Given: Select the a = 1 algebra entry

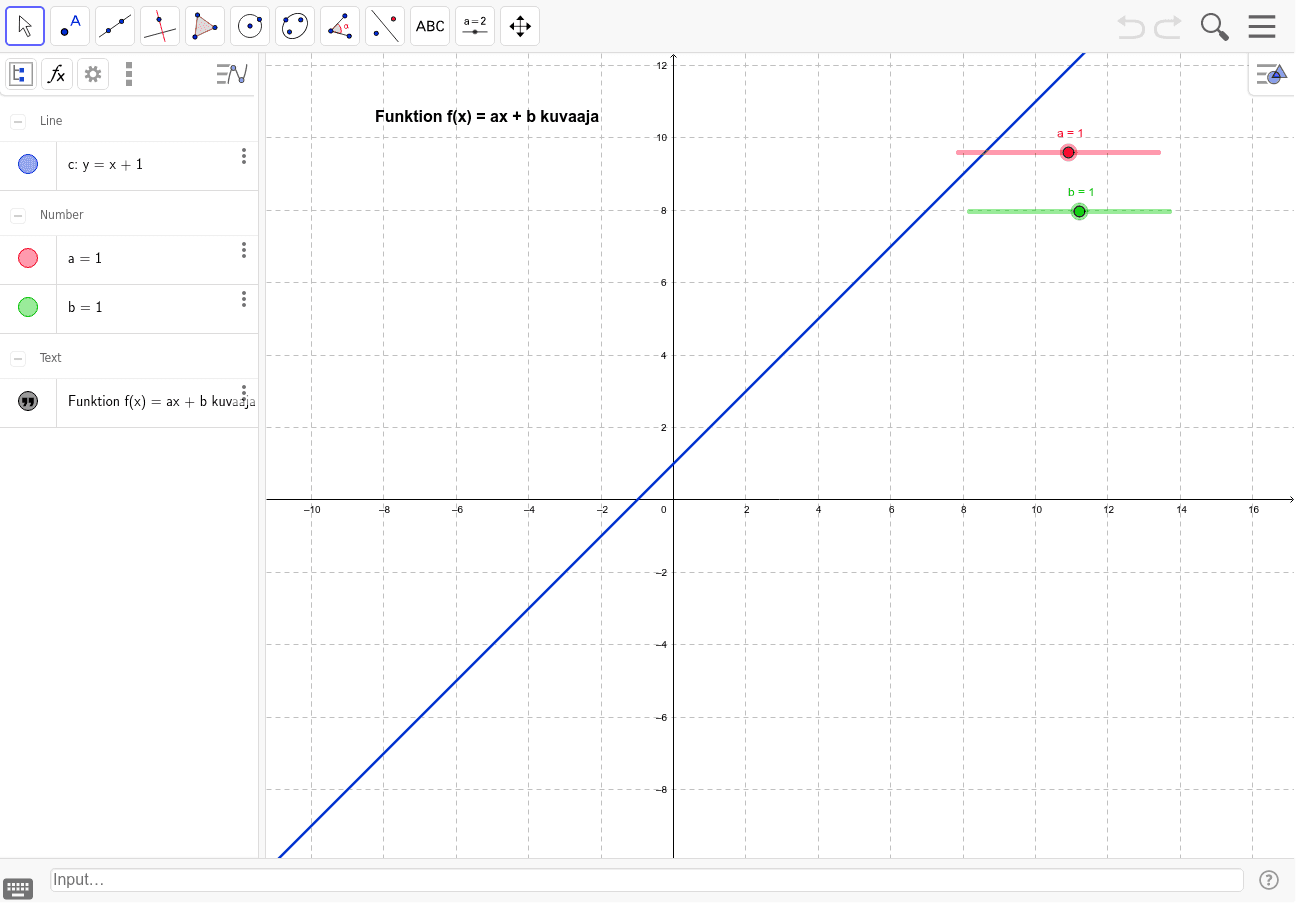Looking at the screenshot, I should point(129,259).
